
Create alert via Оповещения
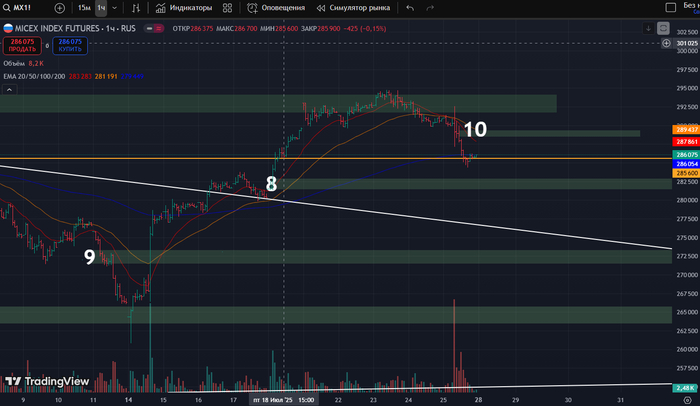277,8
